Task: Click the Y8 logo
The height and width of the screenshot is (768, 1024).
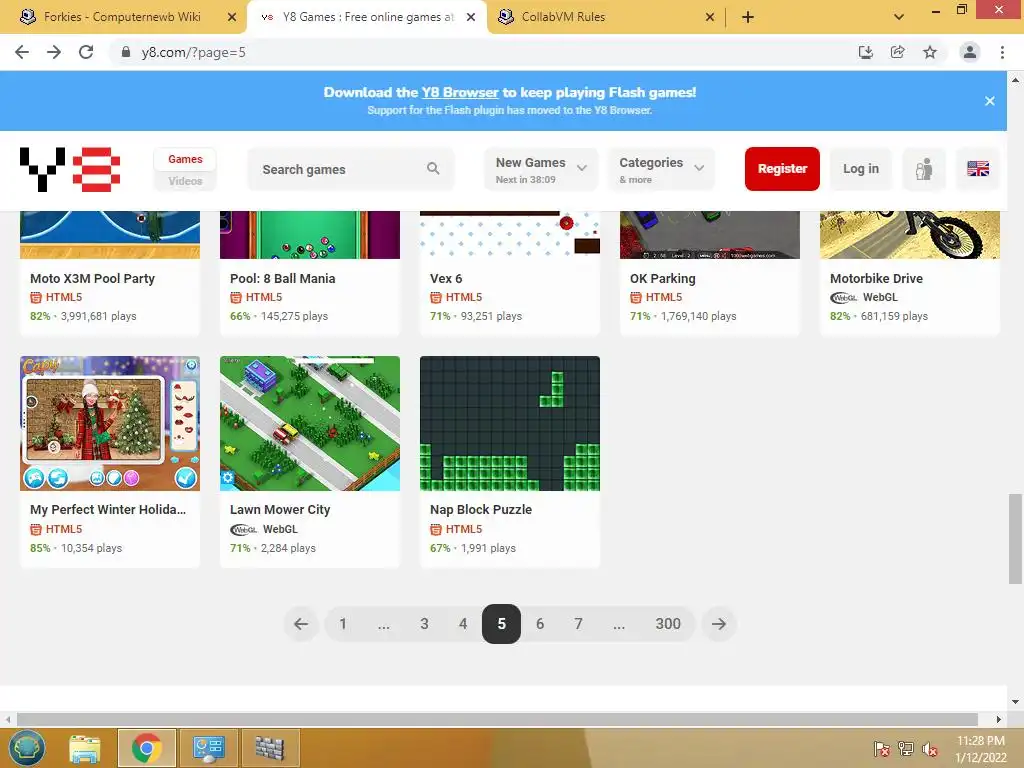Action: coord(70,169)
